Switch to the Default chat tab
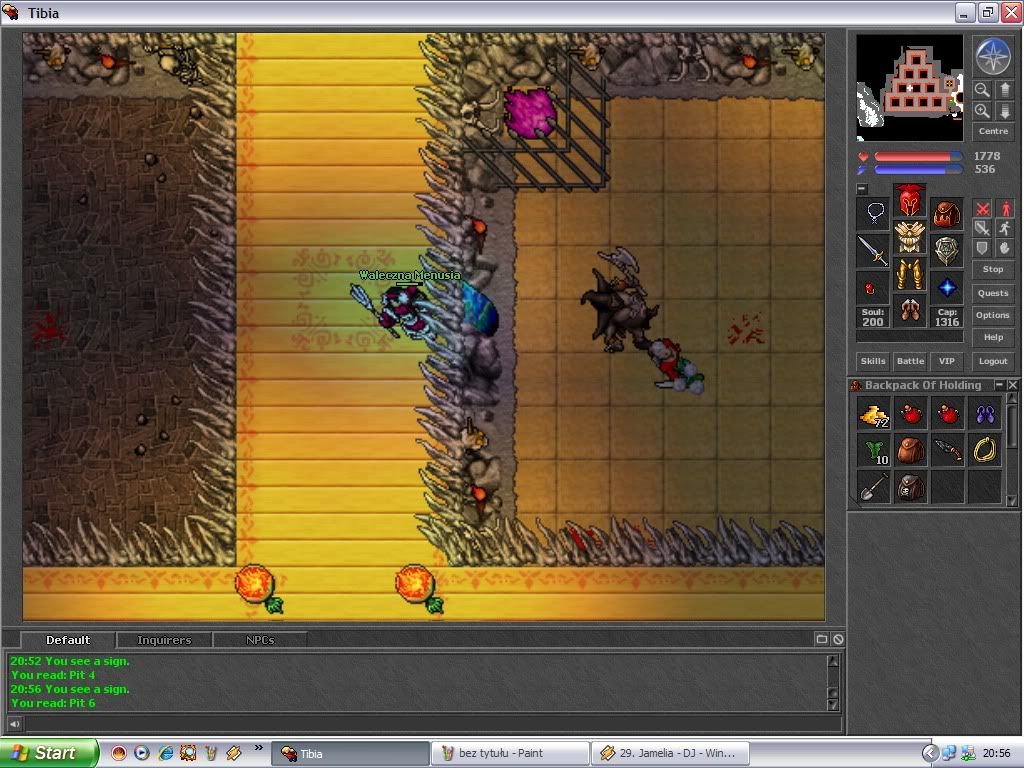 point(68,640)
